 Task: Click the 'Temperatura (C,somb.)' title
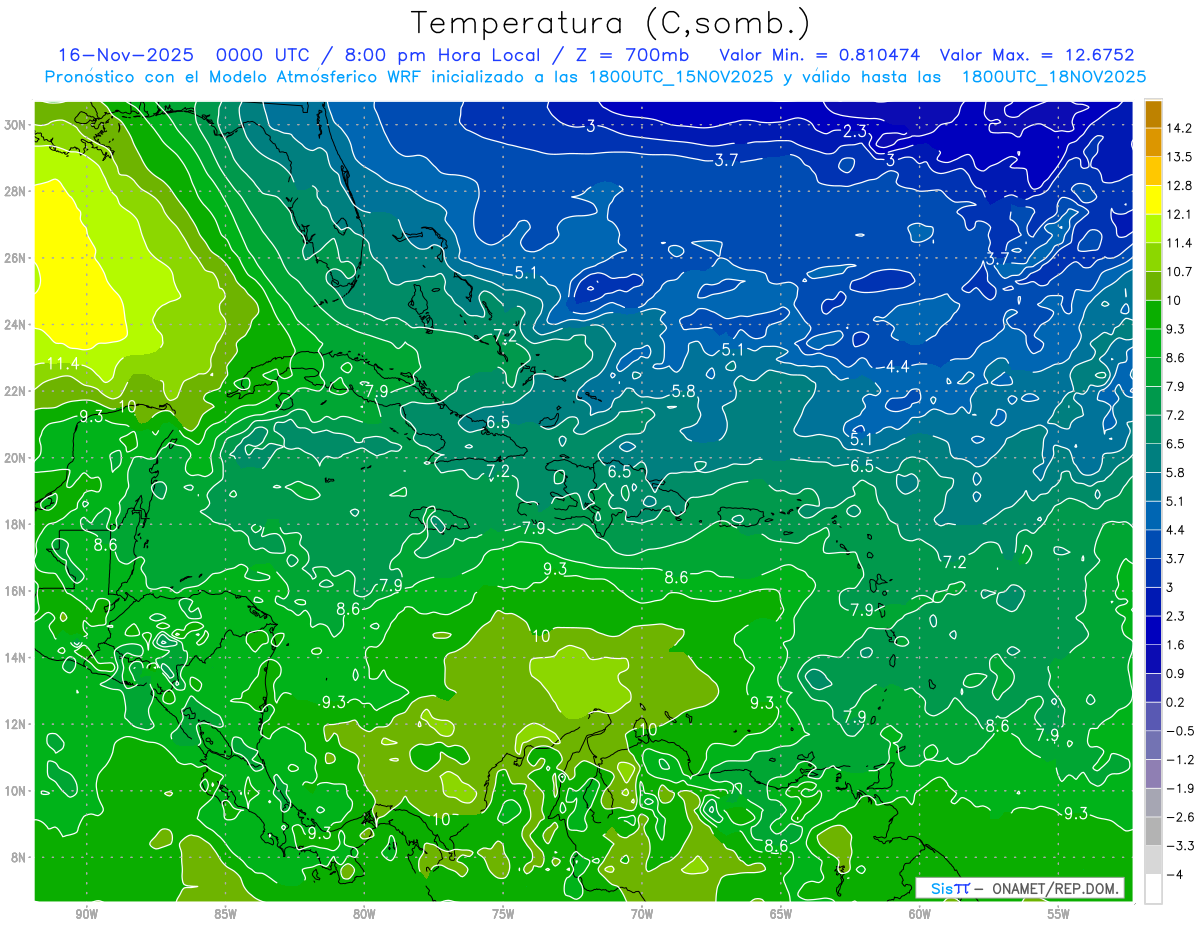click(611, 24)
